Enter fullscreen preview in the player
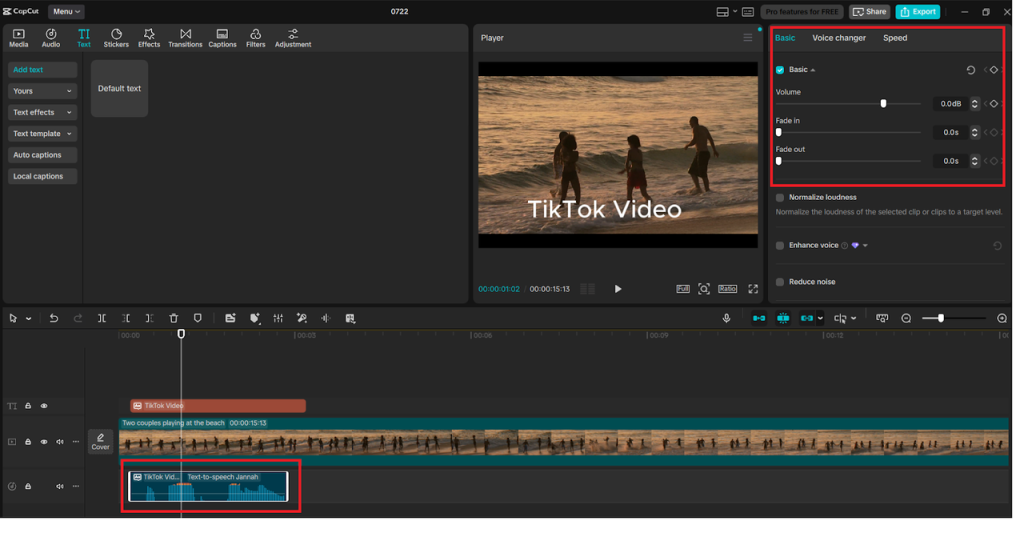This screenshot has width=1024, height=541. [753, 289]
